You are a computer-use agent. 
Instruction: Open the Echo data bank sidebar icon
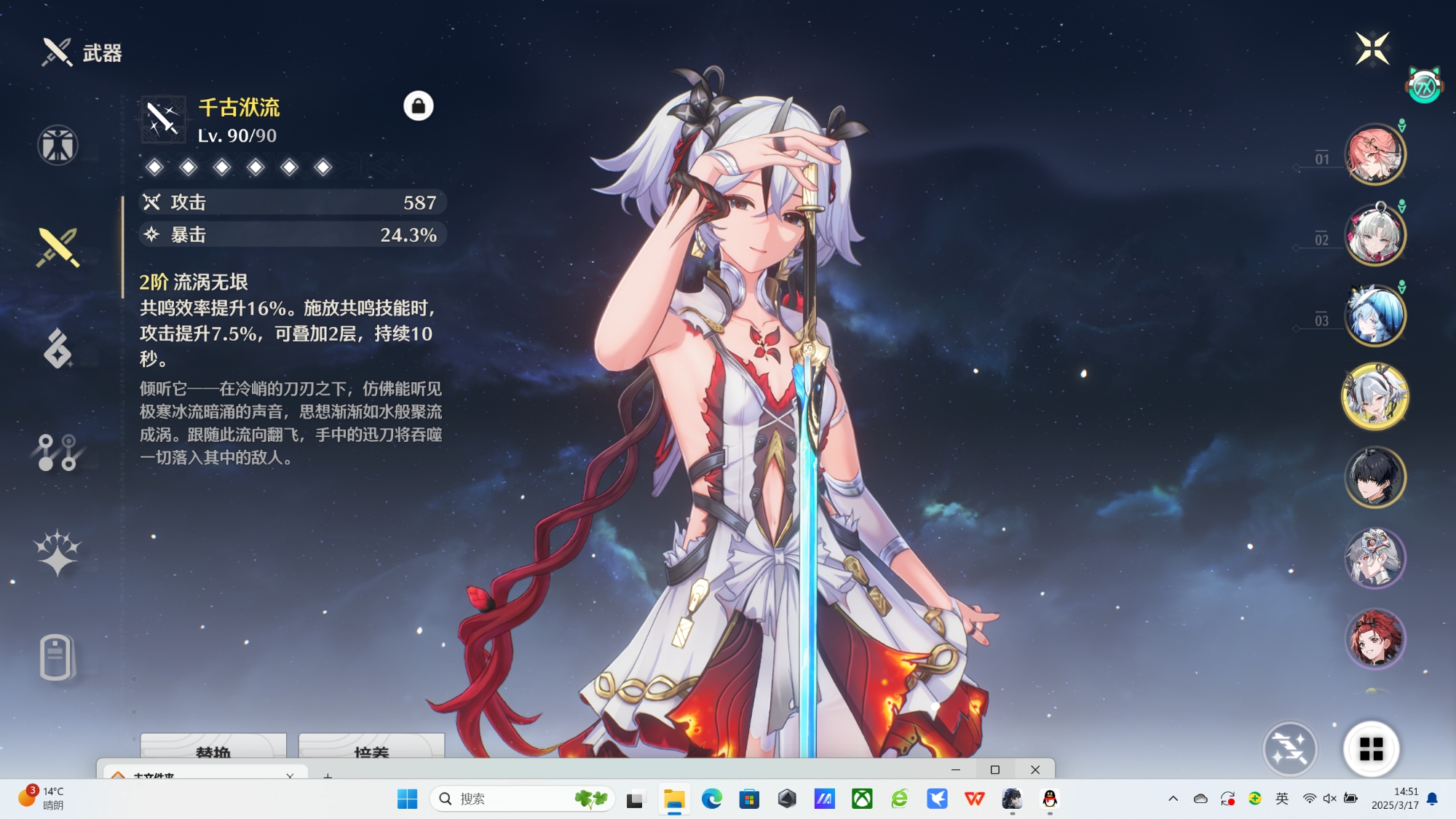point(58,349)
